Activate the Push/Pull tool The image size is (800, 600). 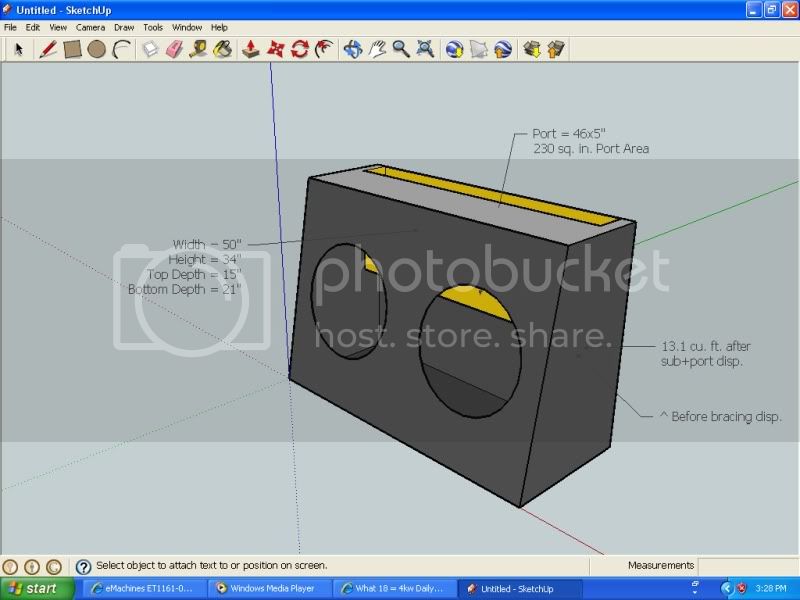click(251, 49)
